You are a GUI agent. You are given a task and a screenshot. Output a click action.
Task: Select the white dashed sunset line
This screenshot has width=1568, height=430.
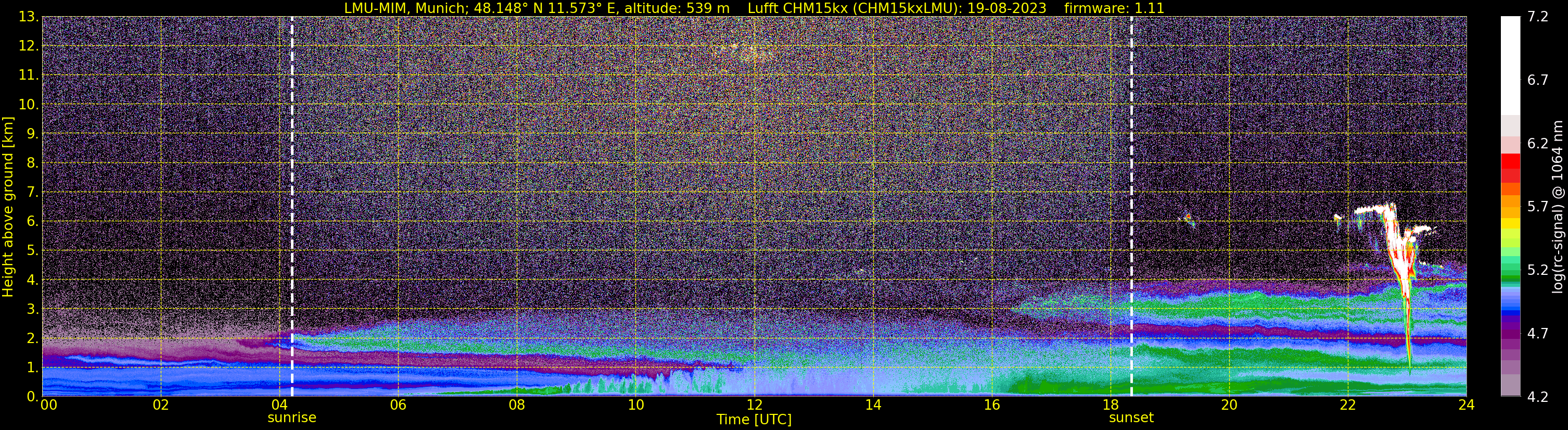(1131, 207)
